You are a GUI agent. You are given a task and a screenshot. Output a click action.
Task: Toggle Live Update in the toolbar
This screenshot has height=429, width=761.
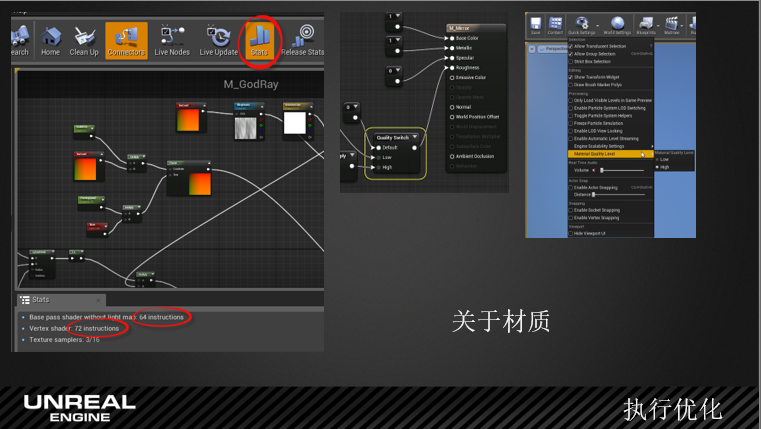(x=218, y=41)
